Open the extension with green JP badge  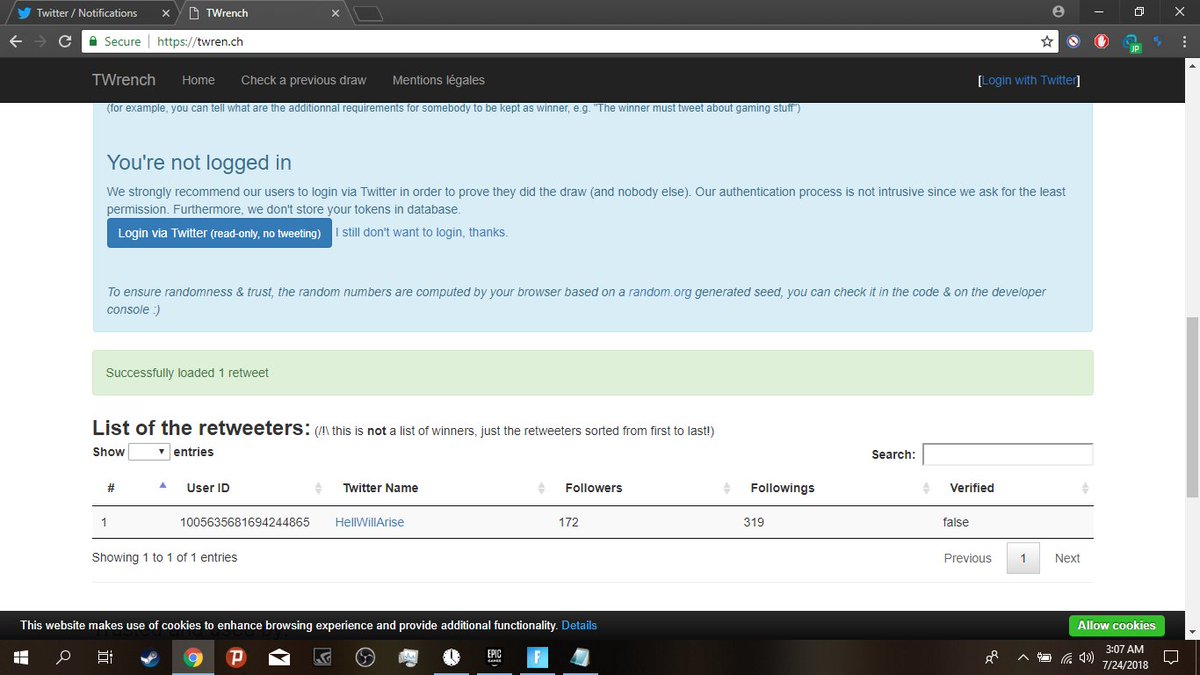(1131, 43)
